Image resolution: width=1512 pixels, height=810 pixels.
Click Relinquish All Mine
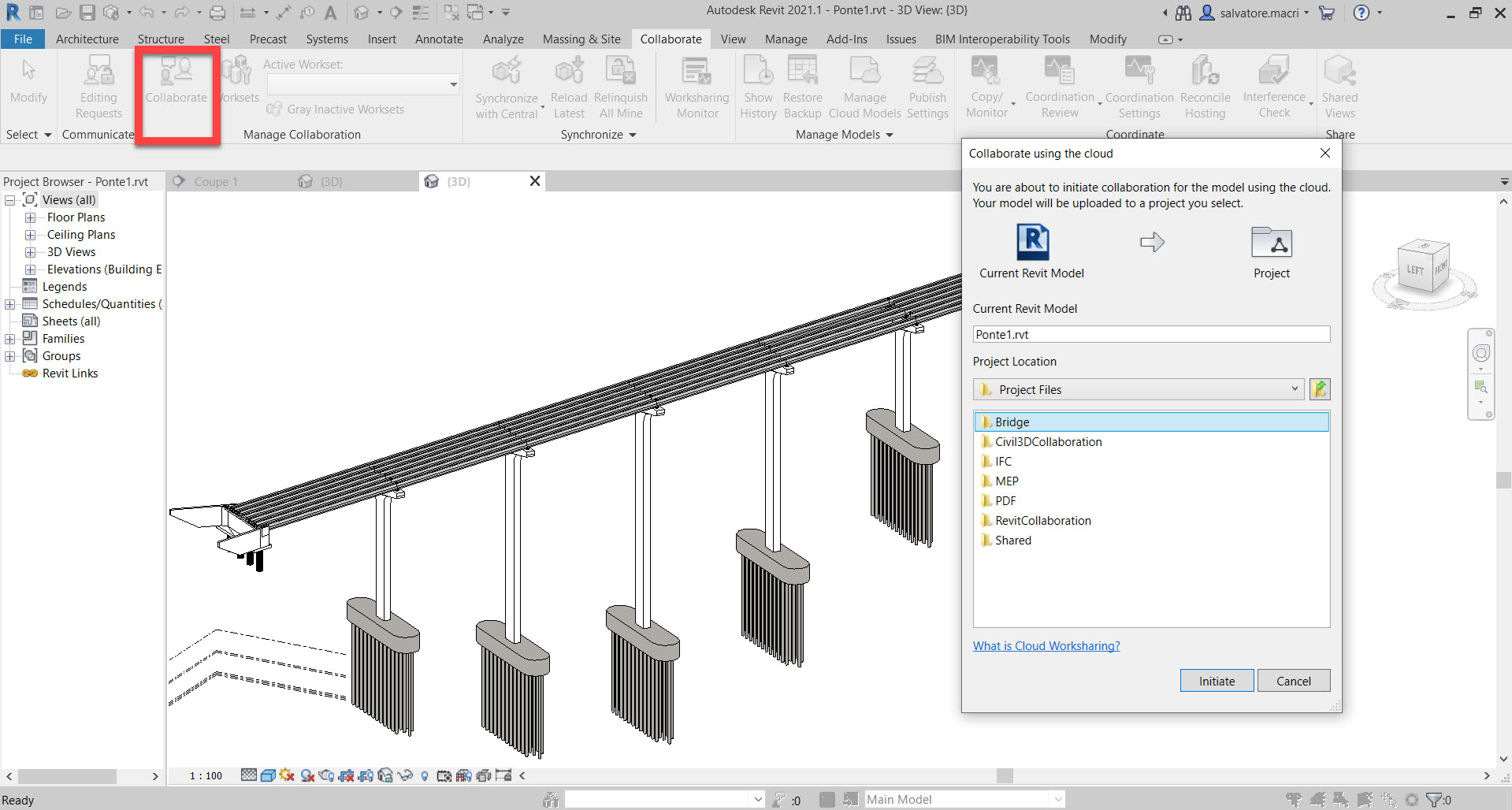(x=621, y=87)
